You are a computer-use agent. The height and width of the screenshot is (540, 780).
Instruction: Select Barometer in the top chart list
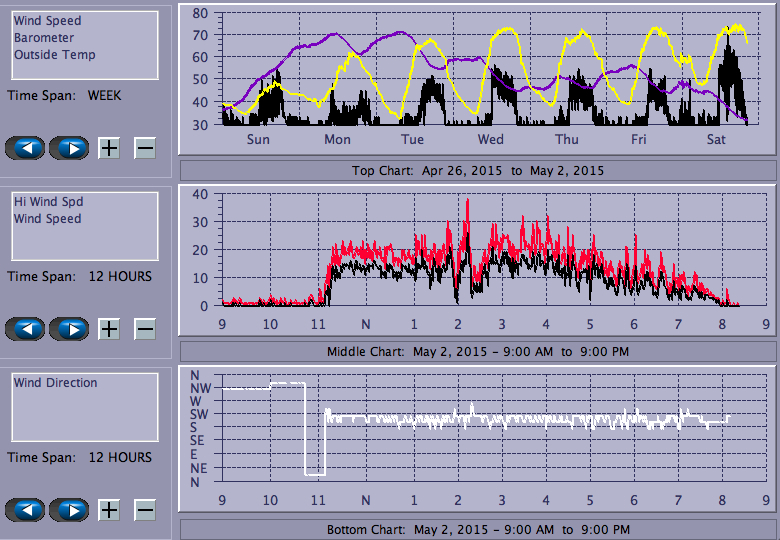click(44, 38)
